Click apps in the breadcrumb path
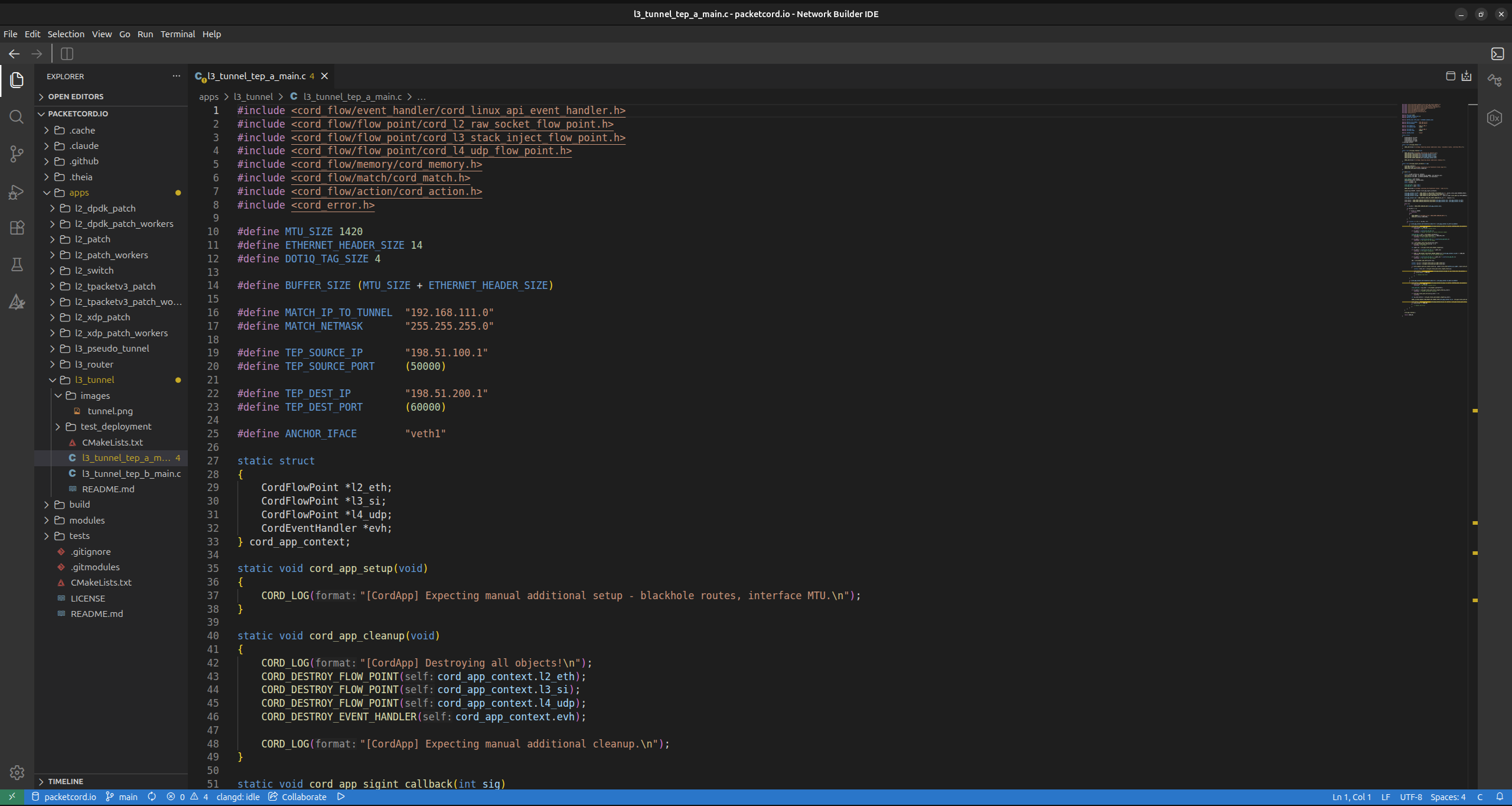This screenshot has width=1512, height=806. pos(208,96)
